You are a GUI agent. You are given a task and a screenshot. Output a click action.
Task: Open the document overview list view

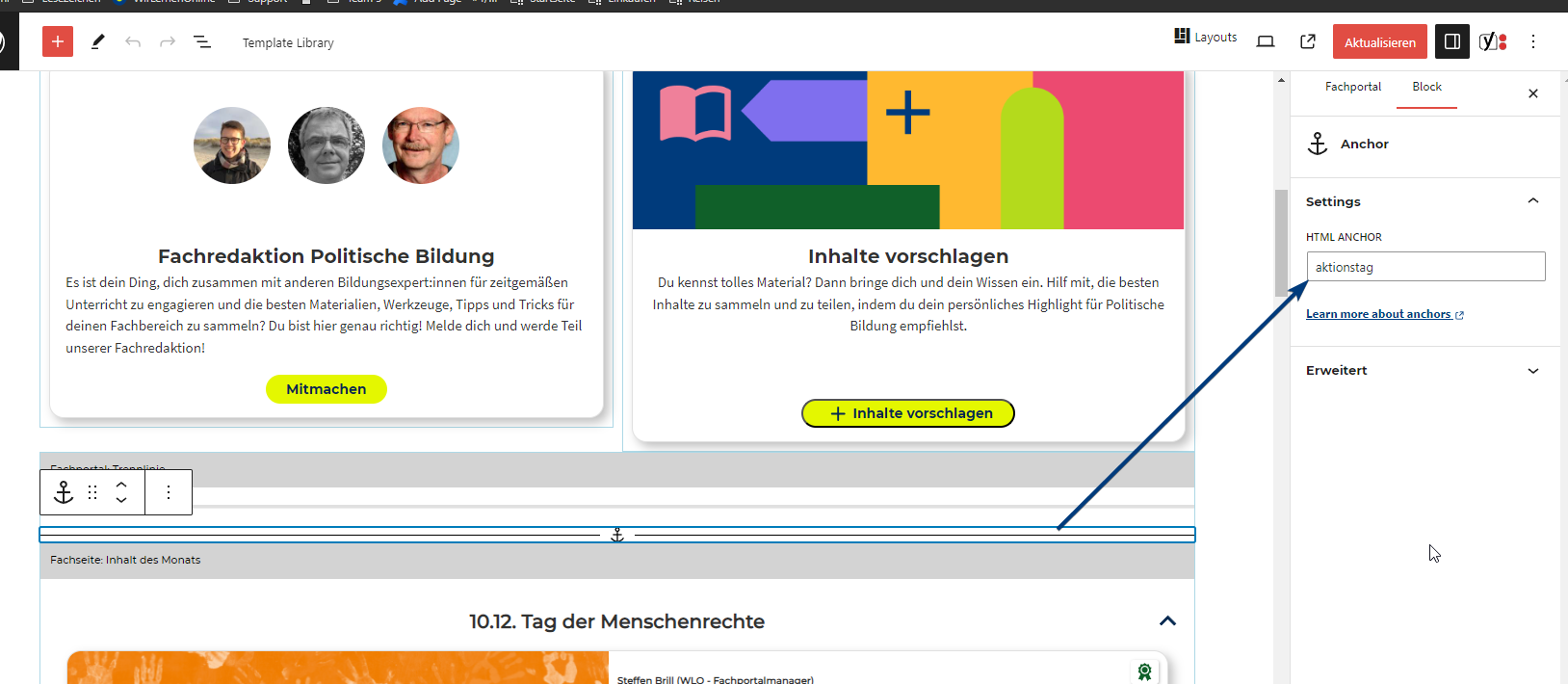[x=202, y=42]
